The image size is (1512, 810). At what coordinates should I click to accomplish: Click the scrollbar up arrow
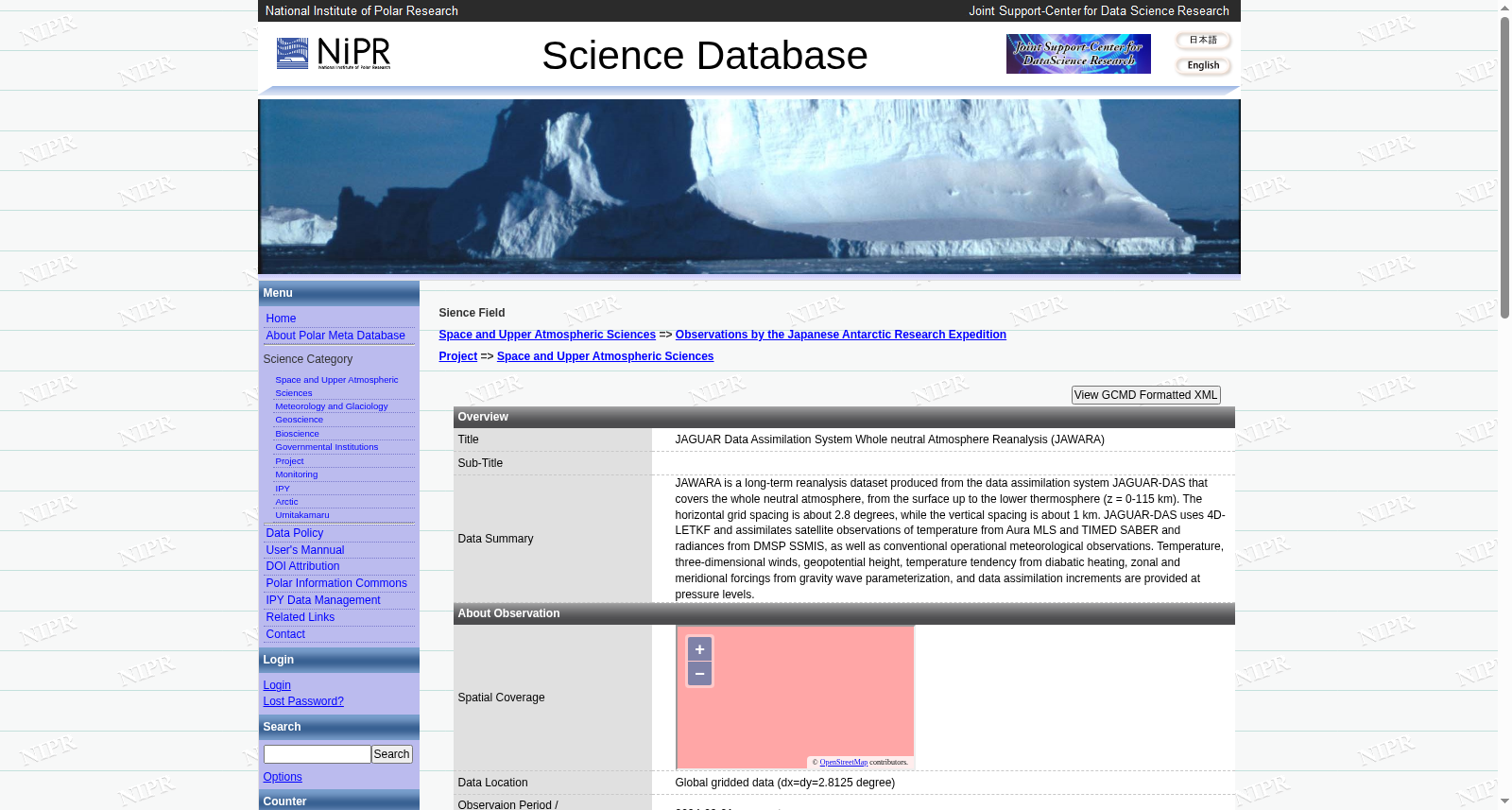point(1504,8)
